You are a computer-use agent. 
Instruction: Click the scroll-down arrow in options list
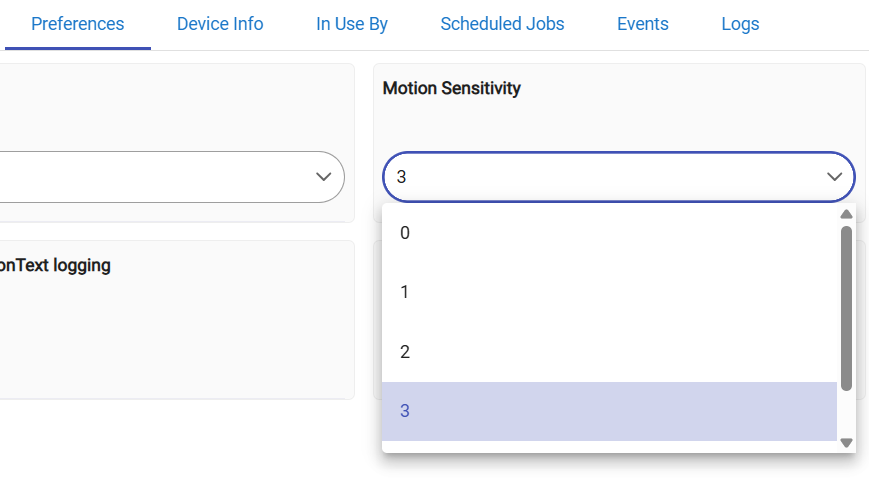point(846,441)
